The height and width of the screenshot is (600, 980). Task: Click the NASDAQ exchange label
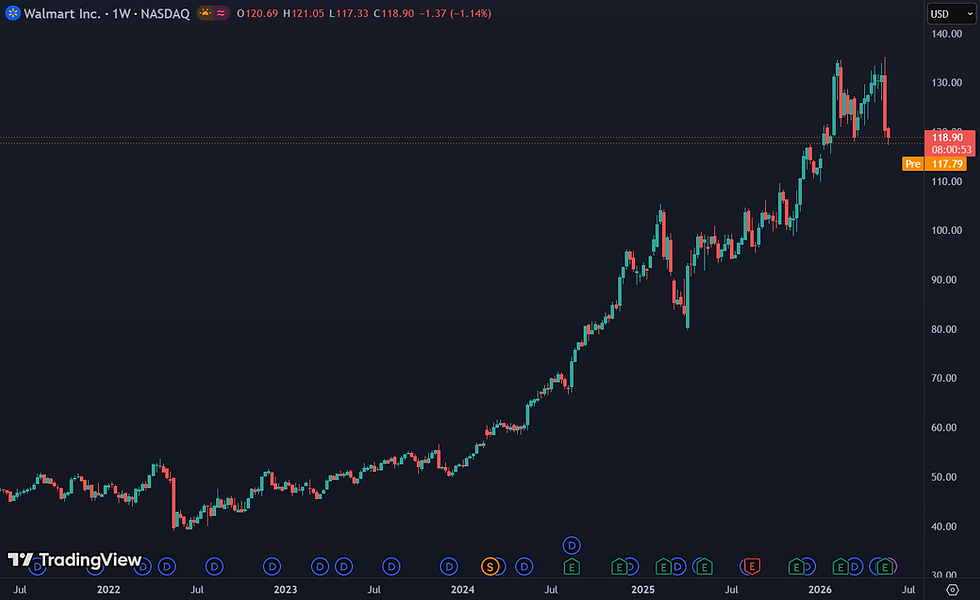pyautogui.click(x=165, y=13)
